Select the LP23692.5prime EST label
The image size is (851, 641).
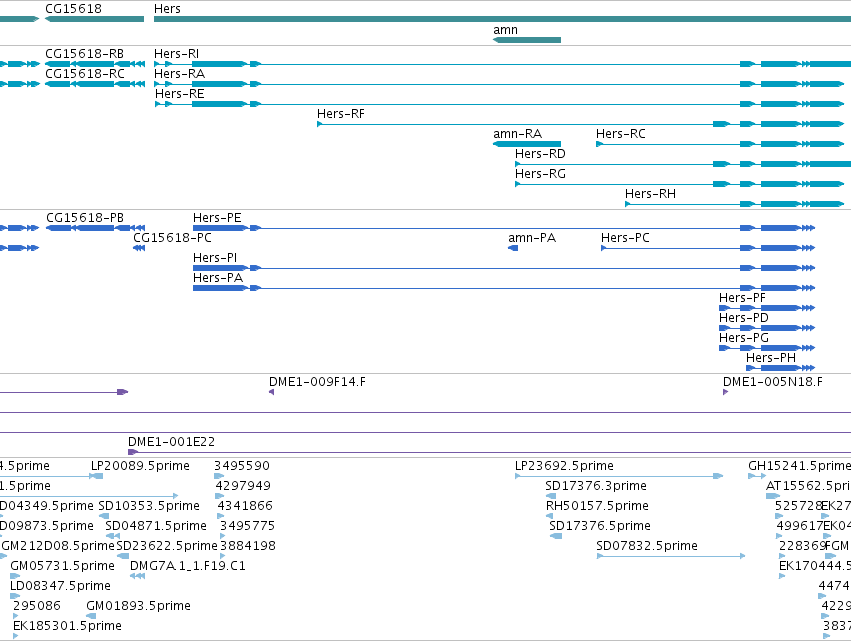[x=564, y=467]
